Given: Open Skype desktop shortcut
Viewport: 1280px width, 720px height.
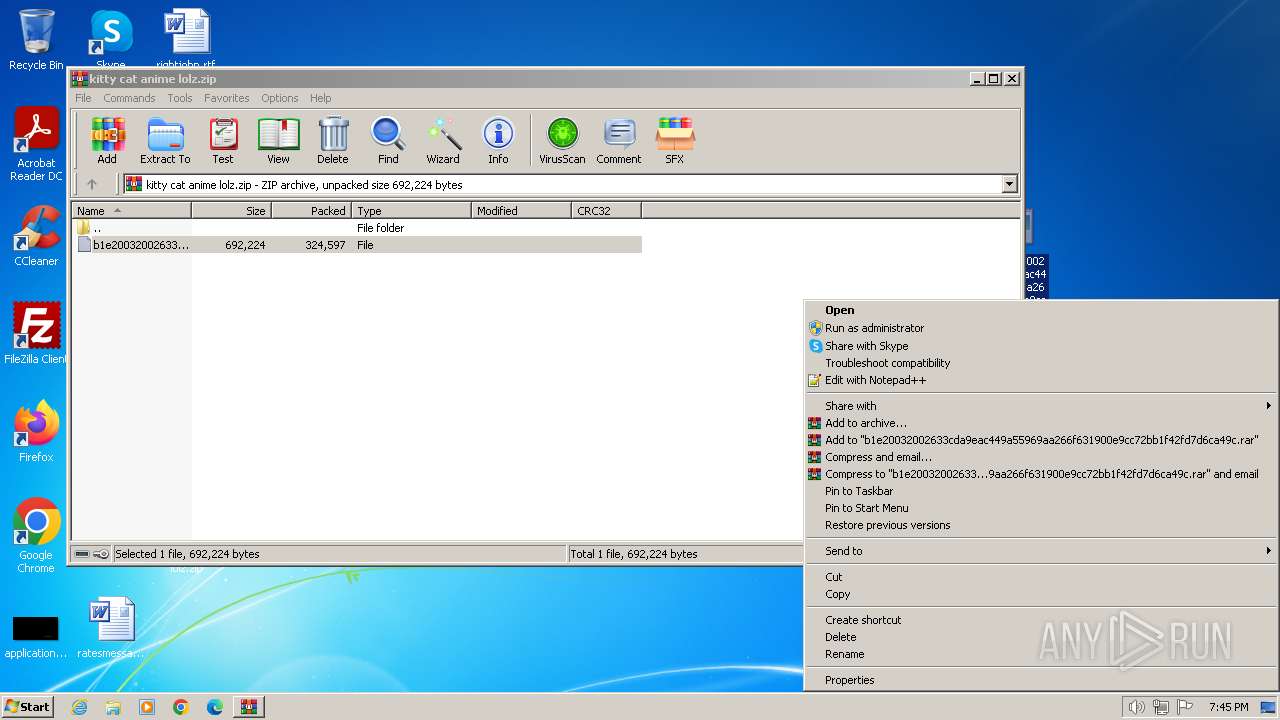Looking at the screenshot, I should tap(110, 38).
